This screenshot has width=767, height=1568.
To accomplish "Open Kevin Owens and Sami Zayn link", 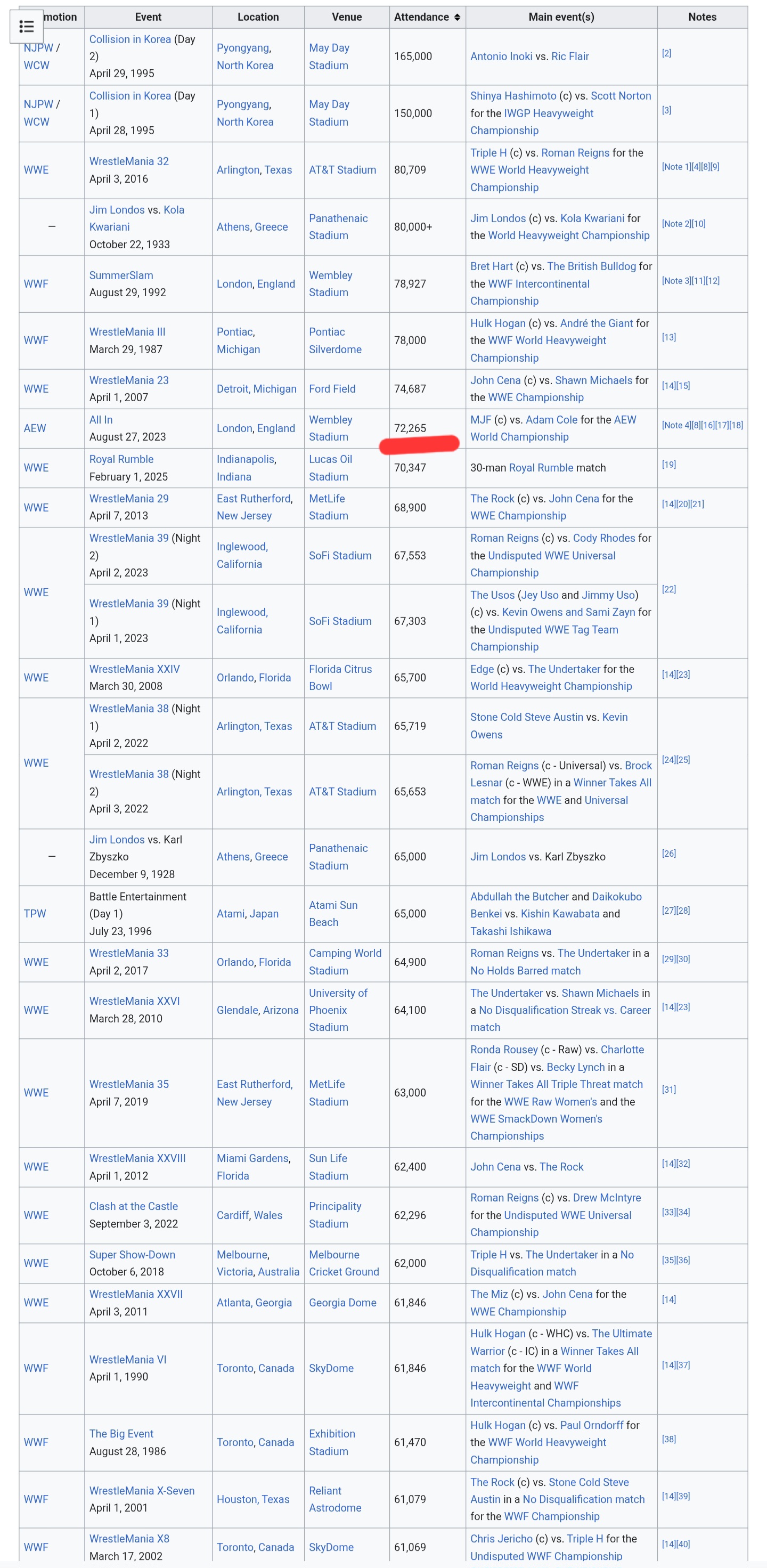I will click(x=568, y=612).
